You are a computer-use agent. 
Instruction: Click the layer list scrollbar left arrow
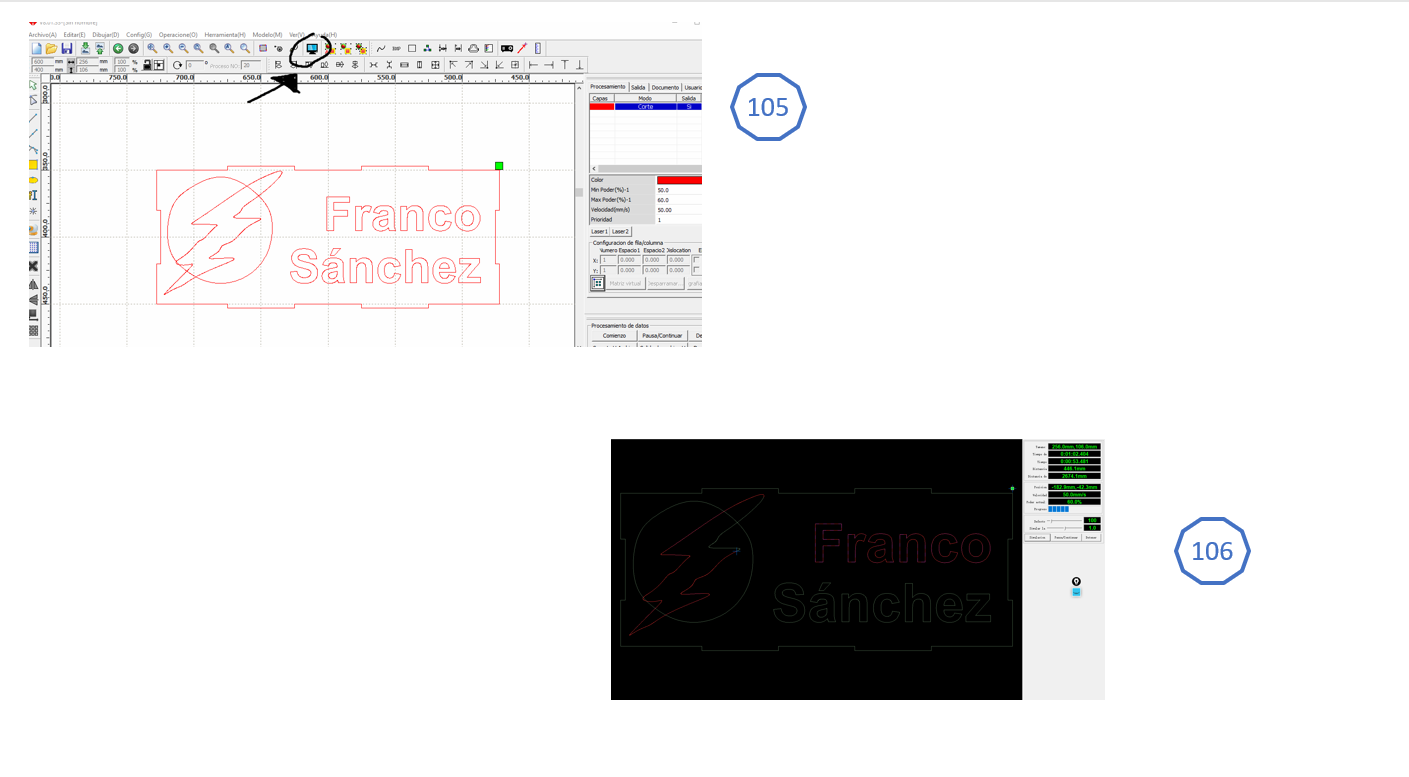[x=593, y=168]
